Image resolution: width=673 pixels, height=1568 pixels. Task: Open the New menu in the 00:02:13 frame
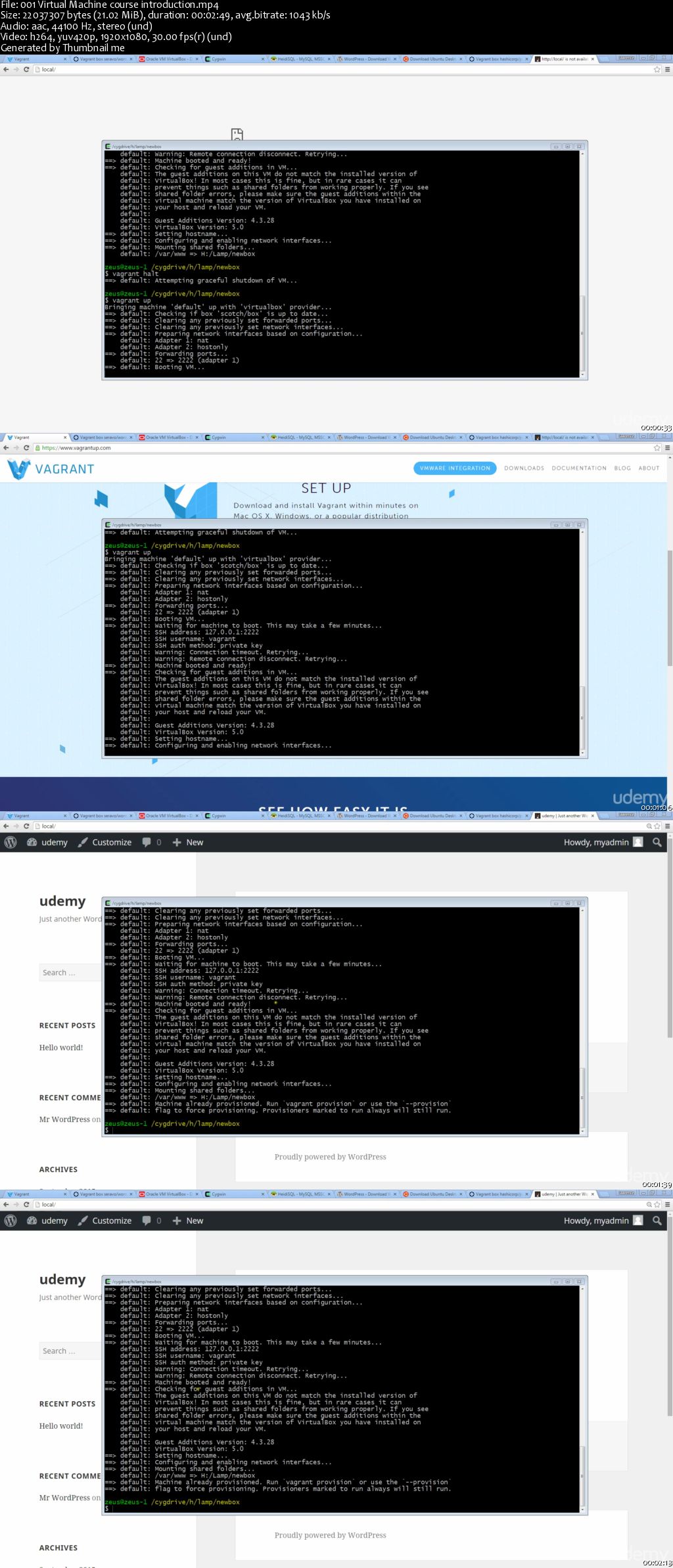[x=188, y=1221]
